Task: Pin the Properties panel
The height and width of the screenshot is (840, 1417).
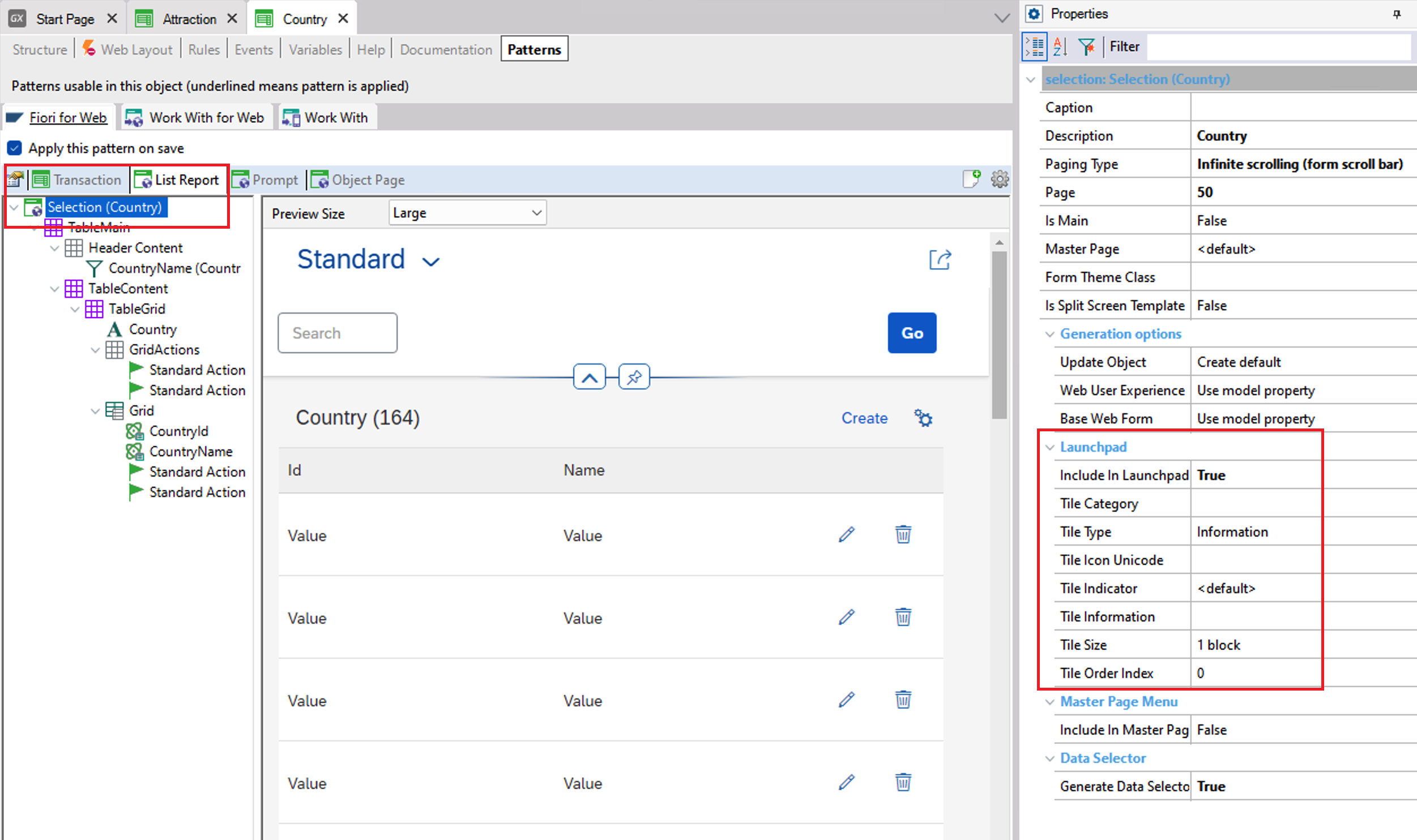Action: tap(1397, 14)
